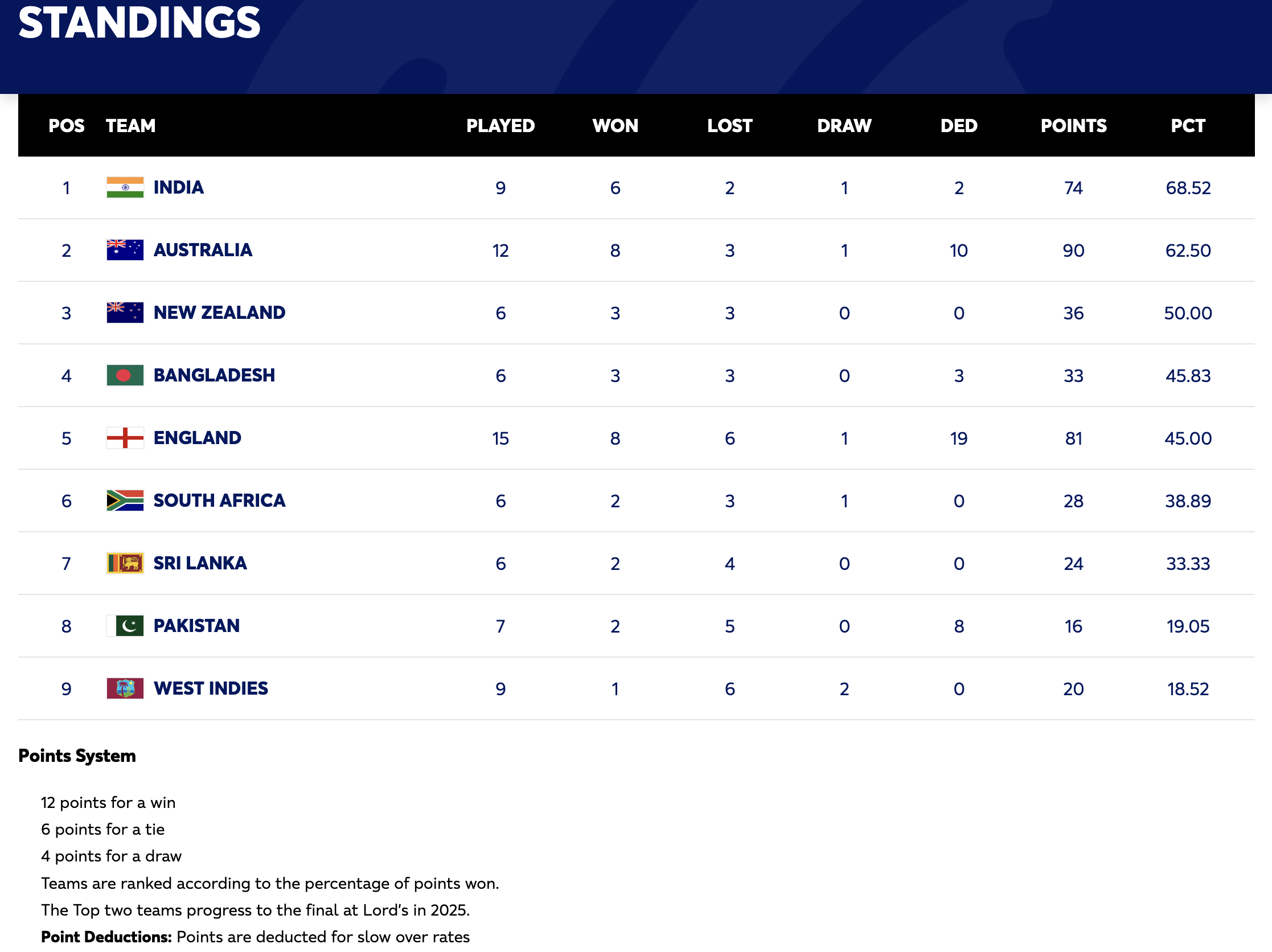Open the INDIA team link
1272x952 pixels.
tap(178, 187)
